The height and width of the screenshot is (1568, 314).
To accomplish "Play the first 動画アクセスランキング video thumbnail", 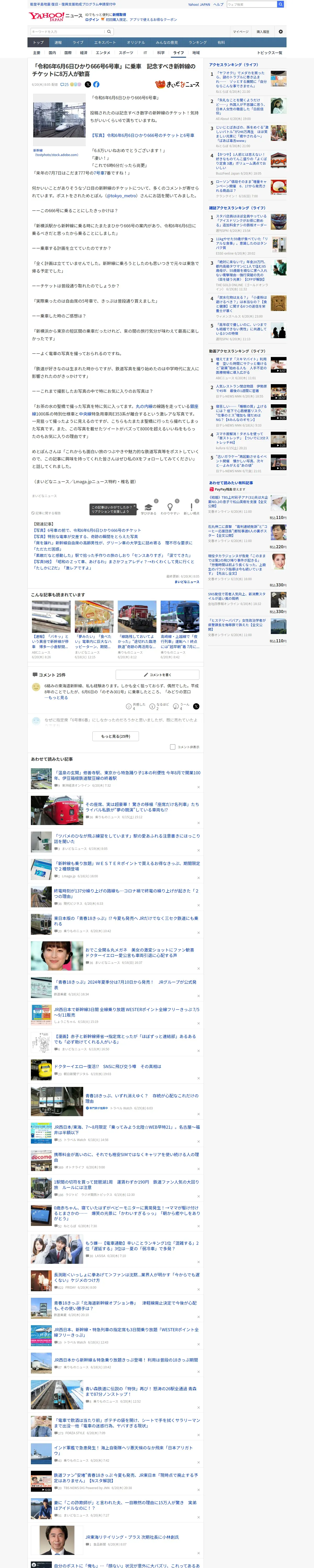I will 278,364.
